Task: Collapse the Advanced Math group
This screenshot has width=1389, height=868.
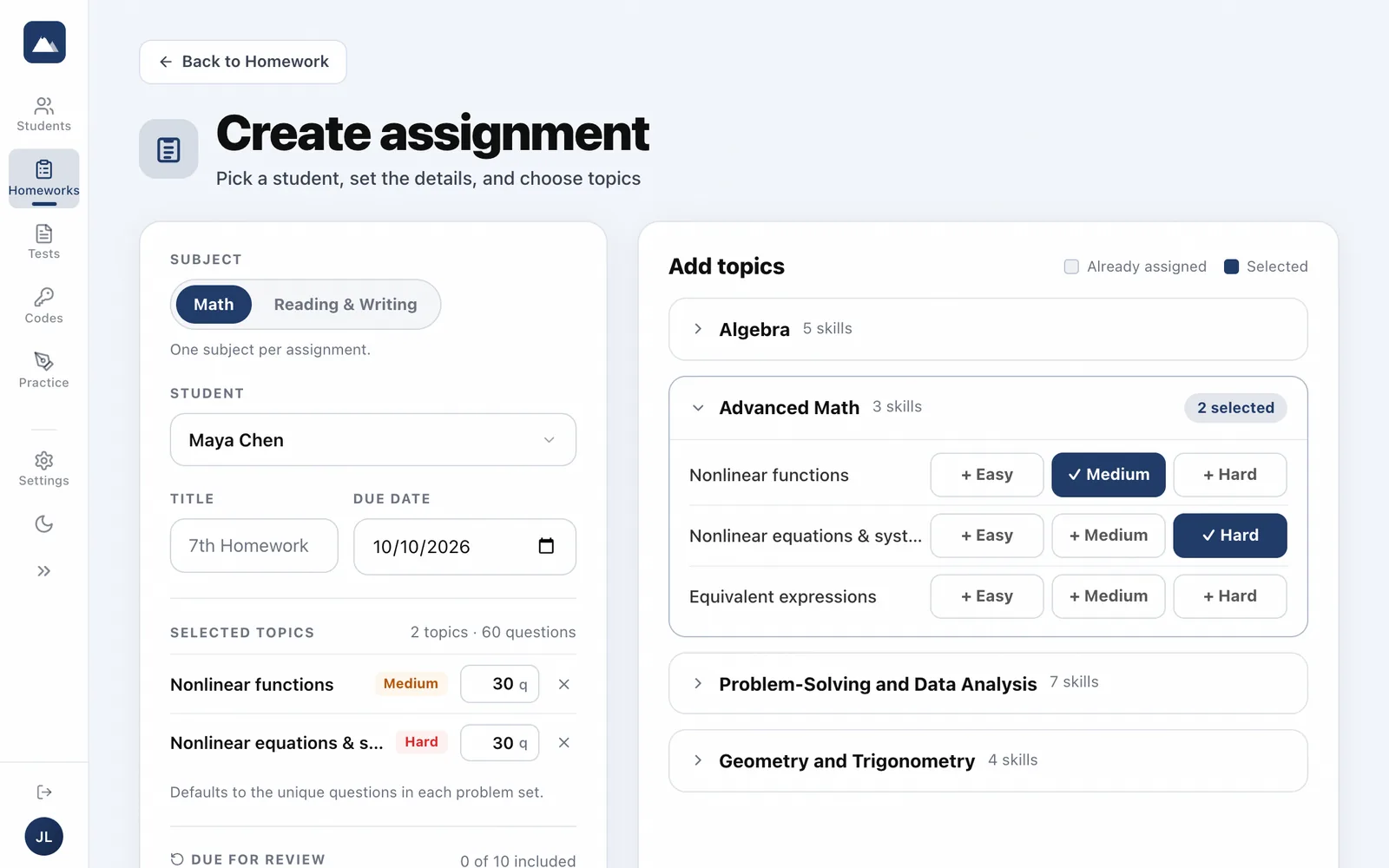Action: tap(988, 408)
